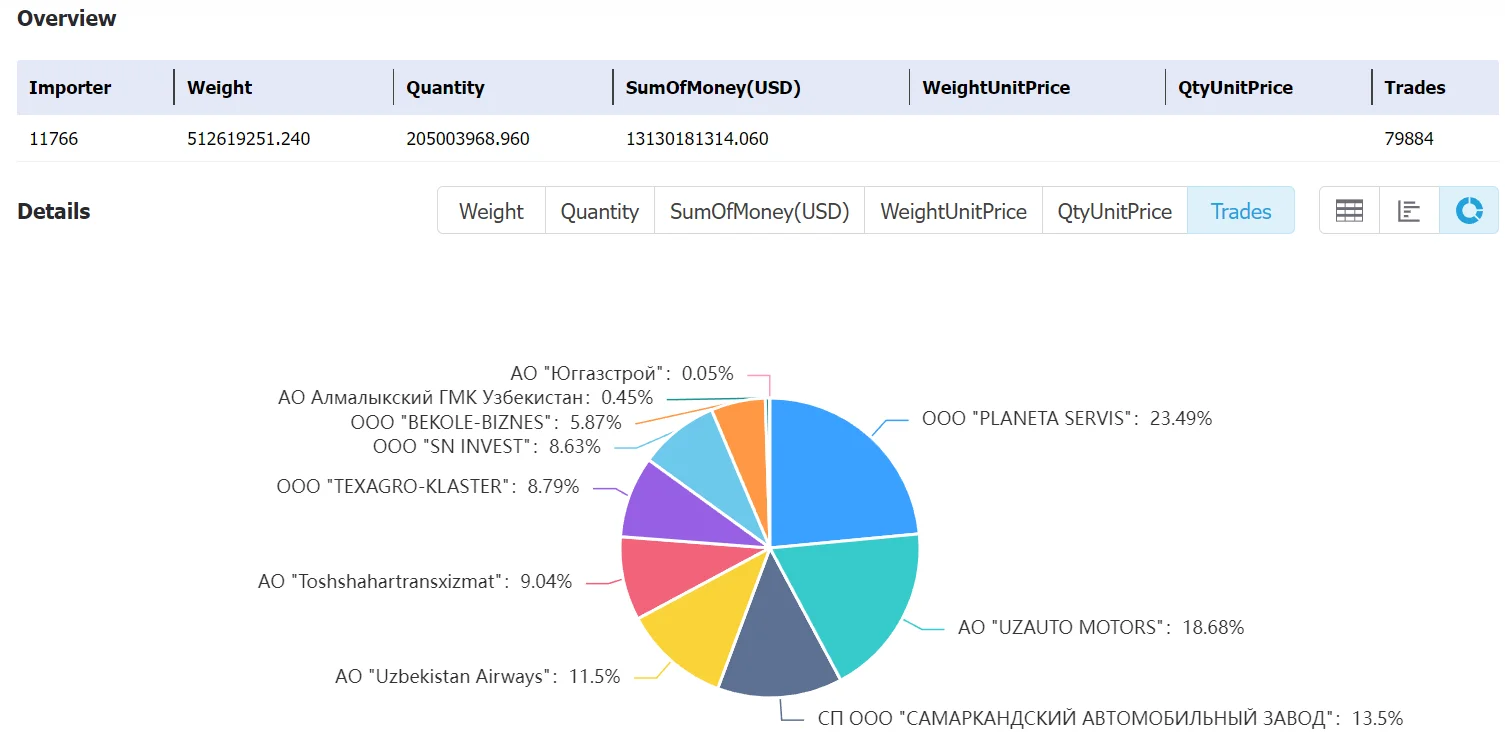The height and width of the screenshot is (754, 1505).
Task: Click the Trades column header in overview
Action: point(1414,87)
